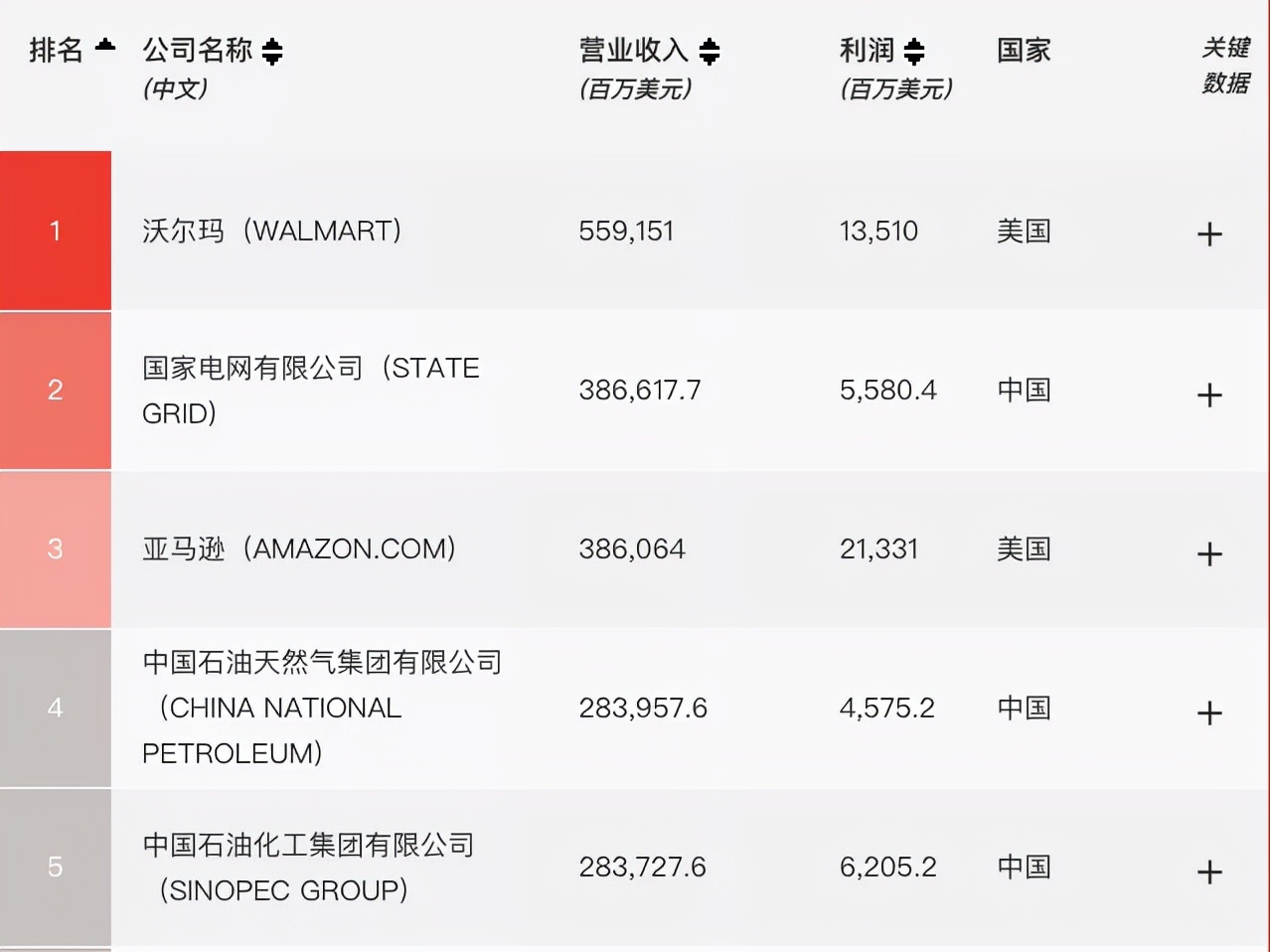Open the 亚马逊 (AMAZON.COM) company entry
This screenshot has height=952, width=1270.
coord(300,549)
